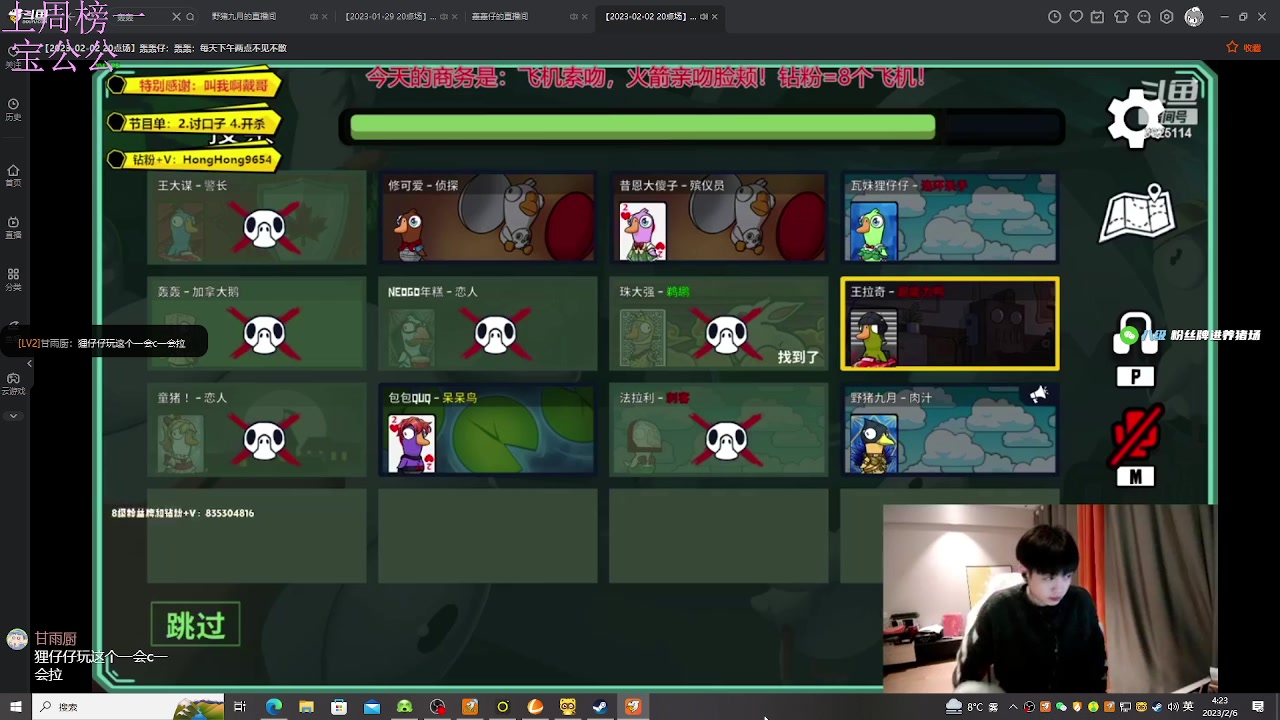
Task: Go to 首页 home in sidebar
Action: (x=13, y=176)
